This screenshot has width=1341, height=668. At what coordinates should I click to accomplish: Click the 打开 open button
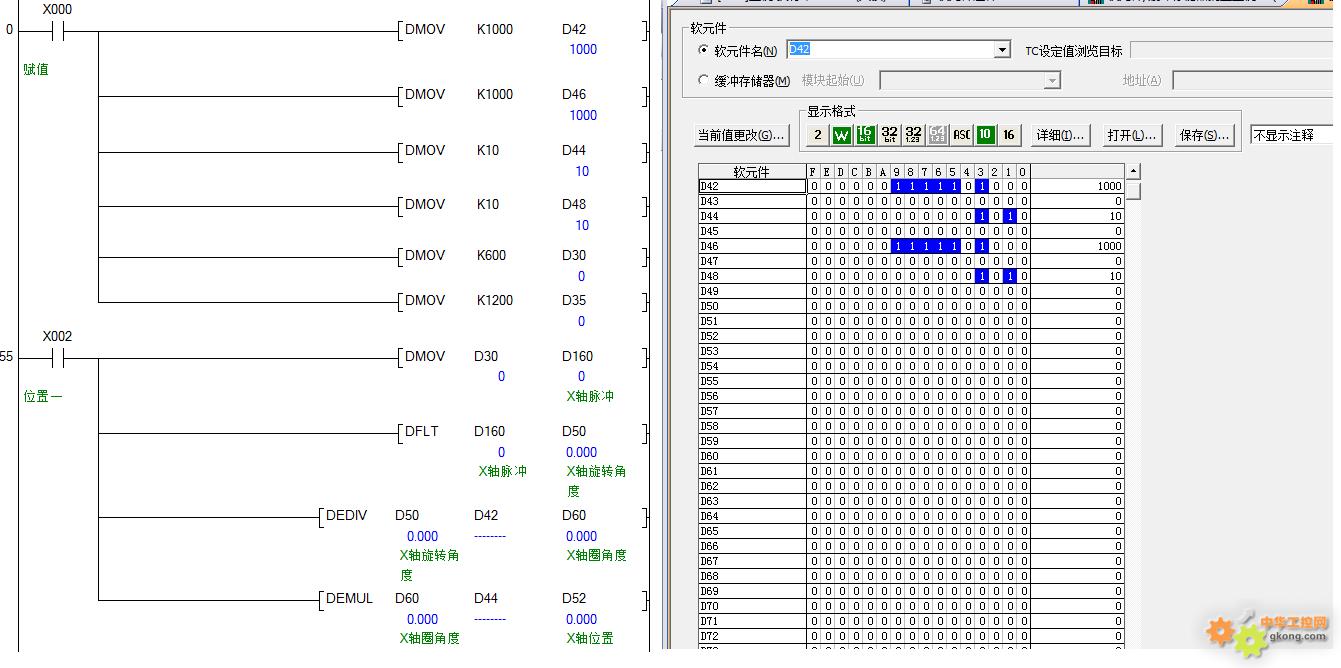click(1131, 135)
